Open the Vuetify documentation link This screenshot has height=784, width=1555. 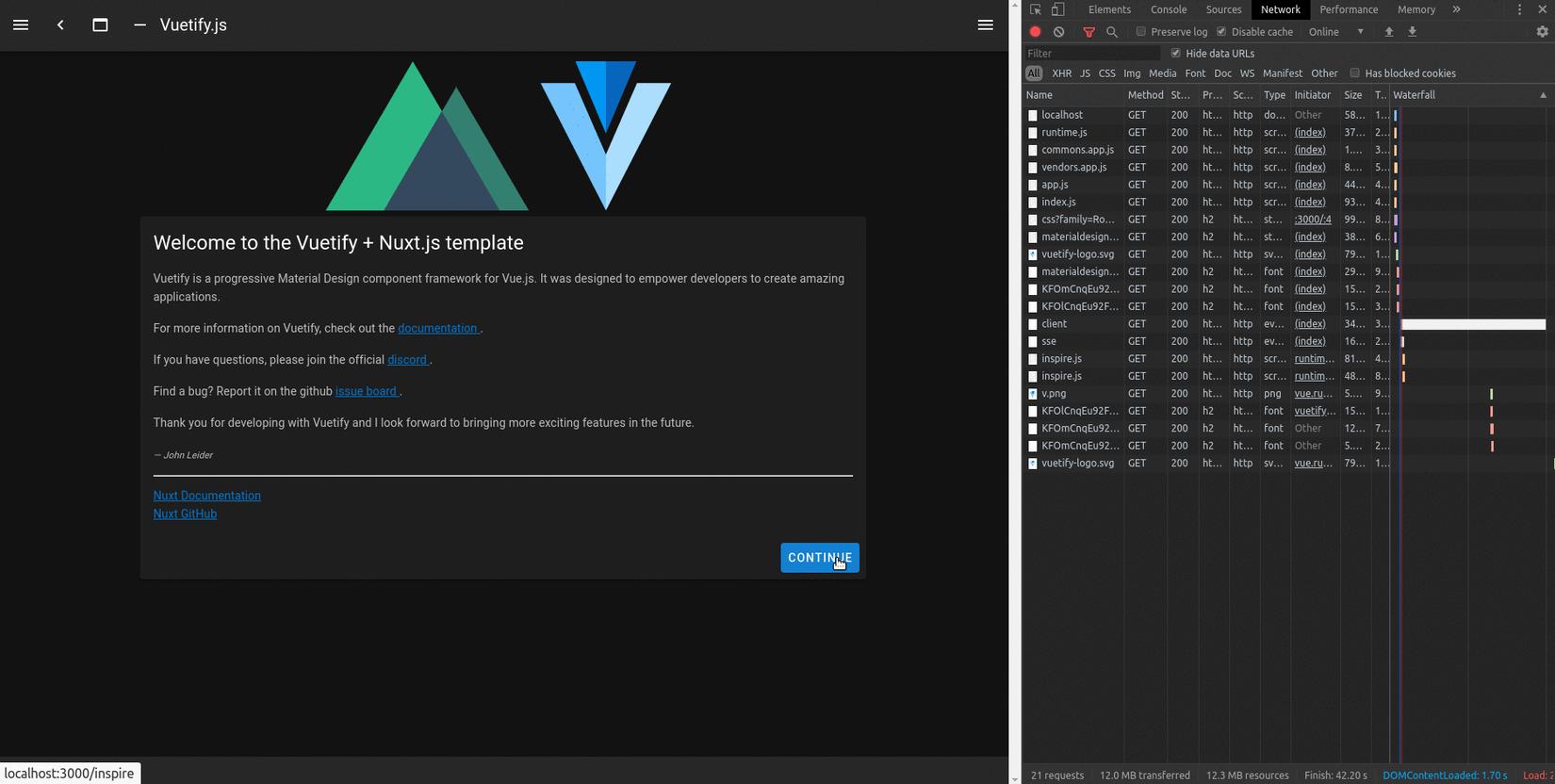point(439,328)
